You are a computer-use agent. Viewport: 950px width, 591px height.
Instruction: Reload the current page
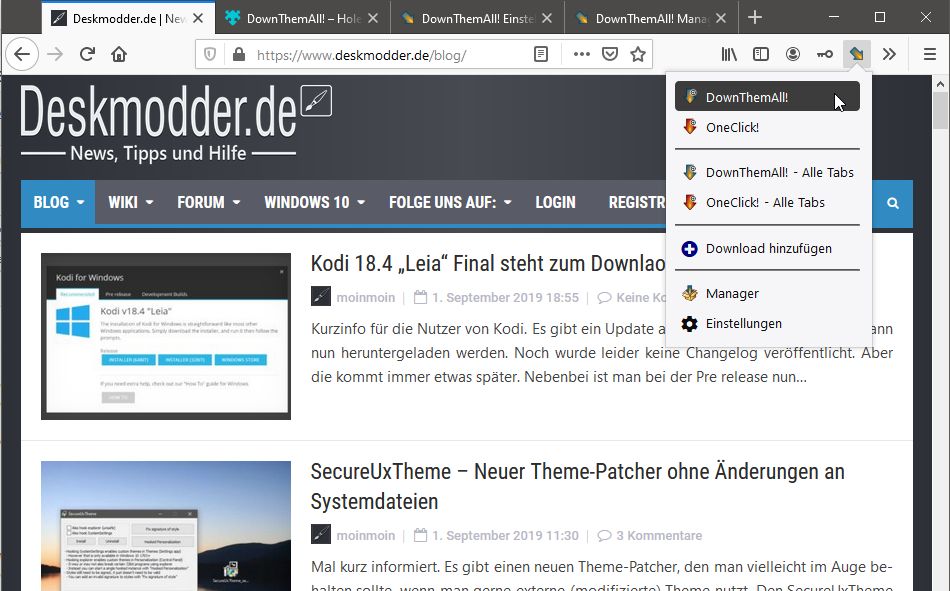tap(87, 55)
